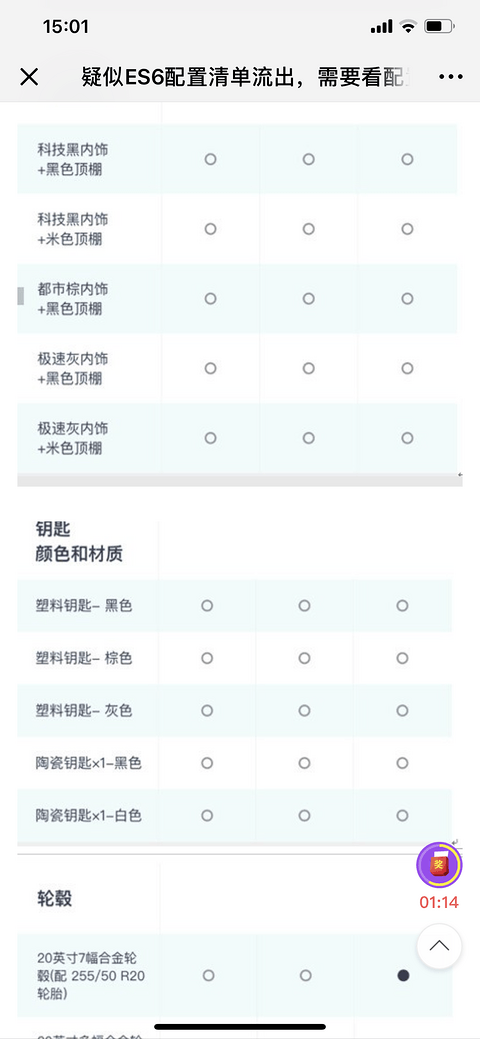Image resolution: width=480 pixels, height=1039 pixels.
Task: Select first circle for 科技黑内饰+黑色顶棚
Action: [x=210, y=159]
